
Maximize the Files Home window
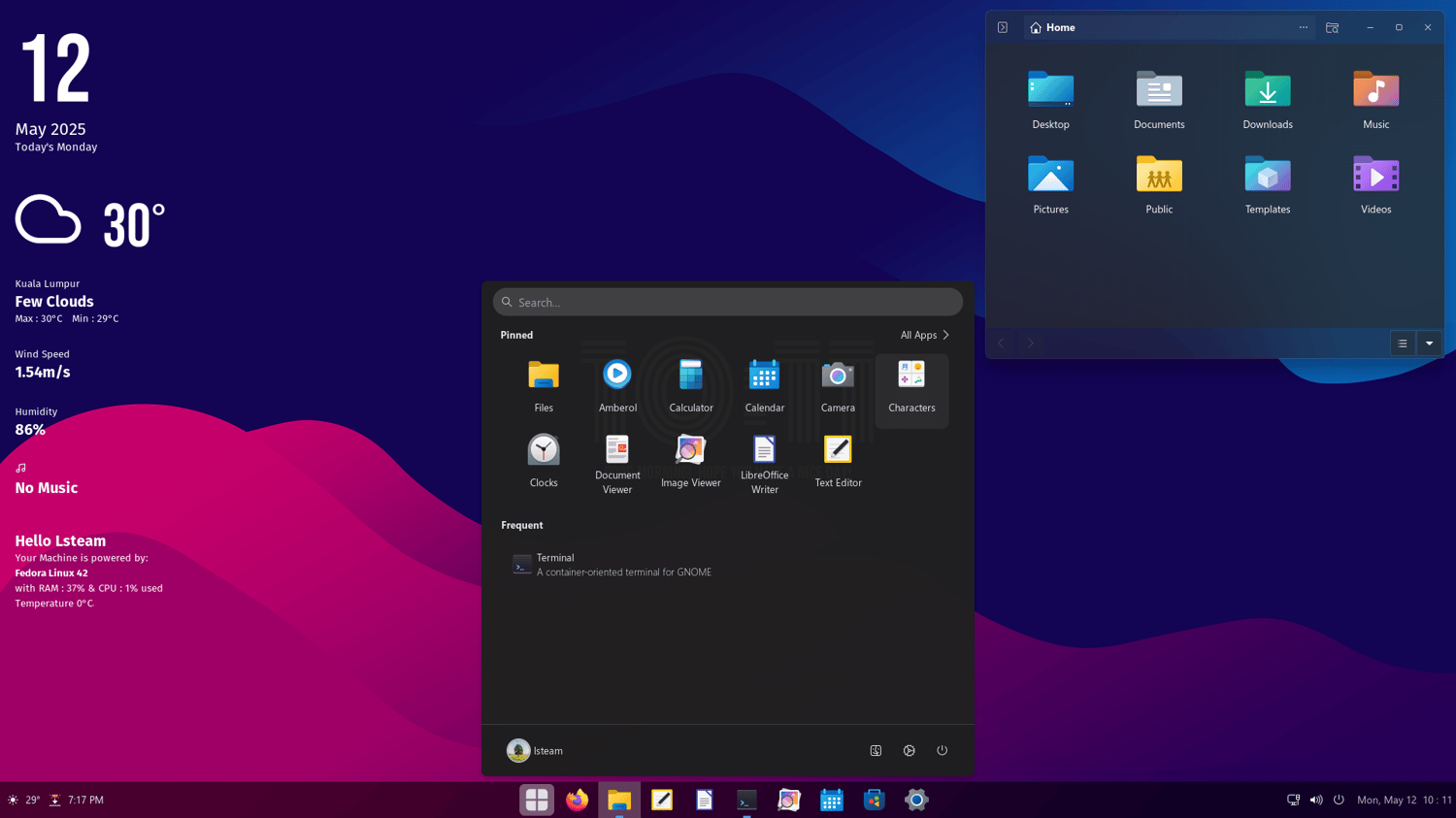pos(1399,27)
